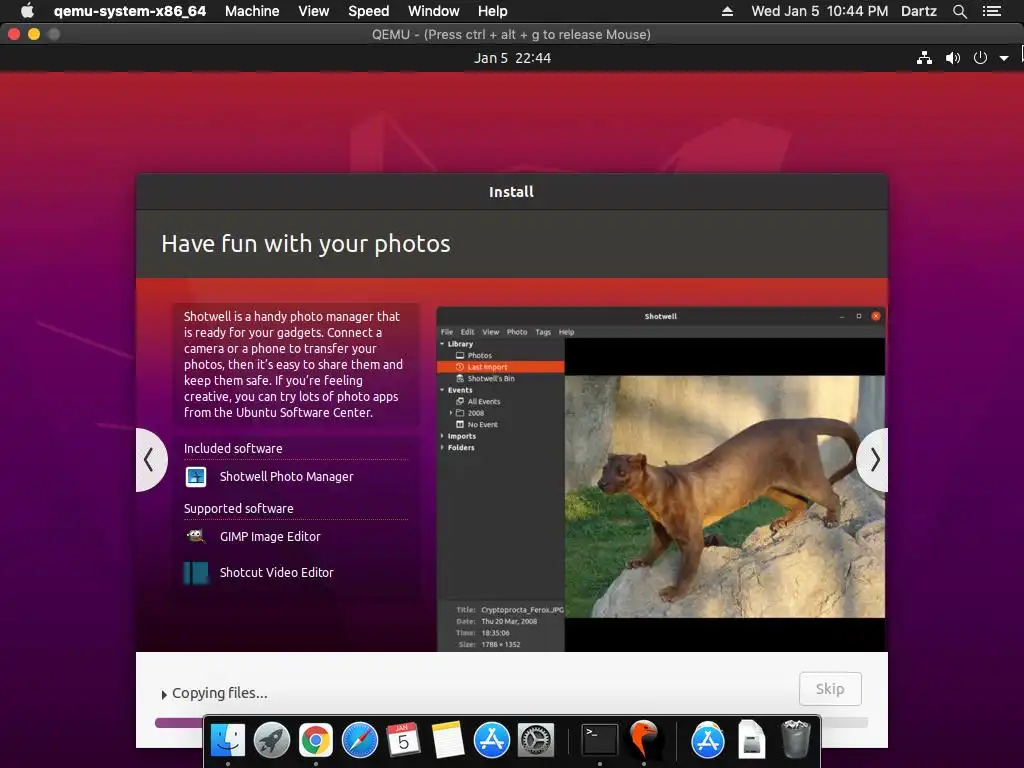This screenshot has width=1024, height=768.
Task: Open the Trash in the Dock
Action: click(795, 739)
